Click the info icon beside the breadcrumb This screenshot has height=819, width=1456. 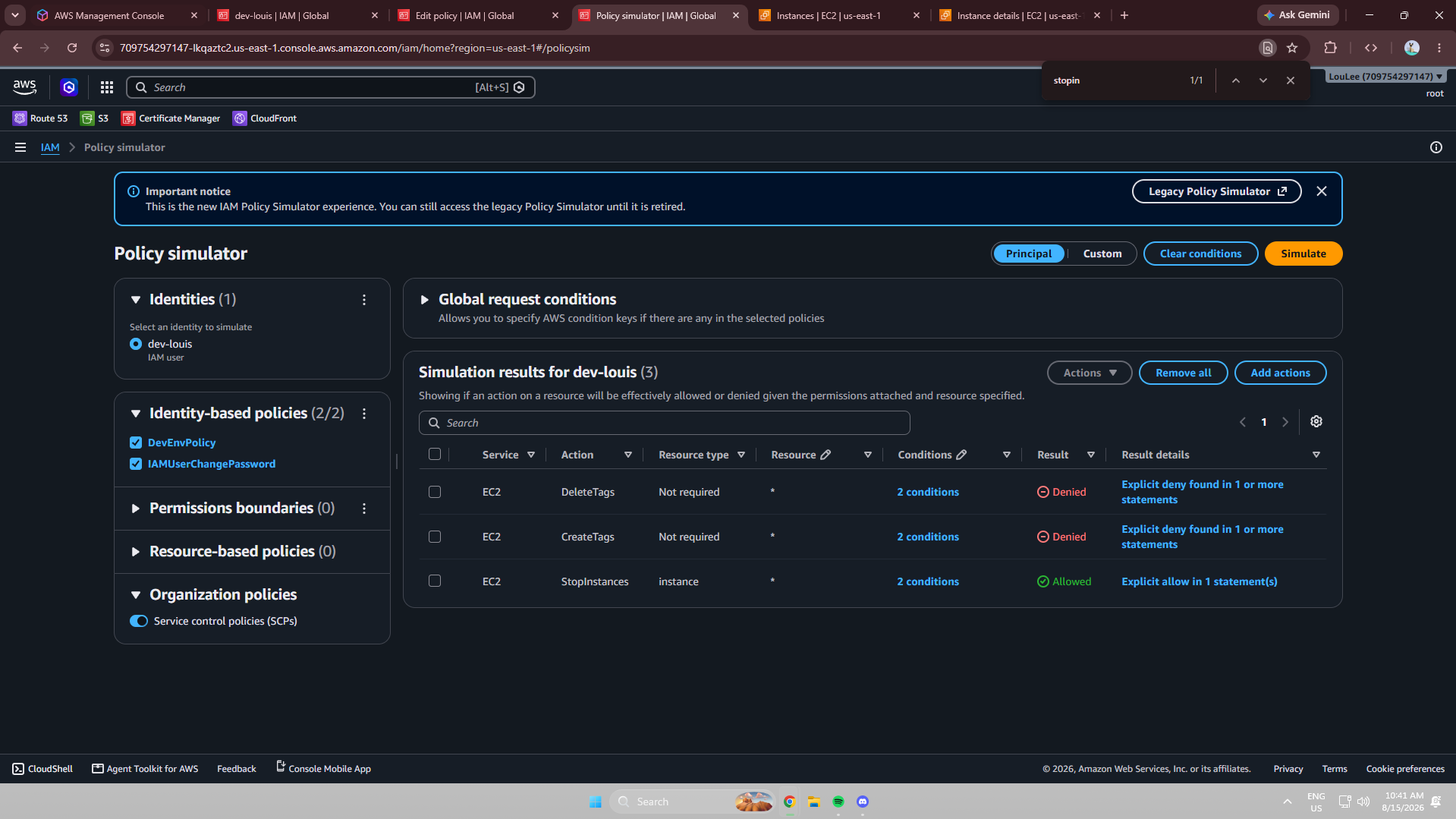click(x=1436, y=147)
